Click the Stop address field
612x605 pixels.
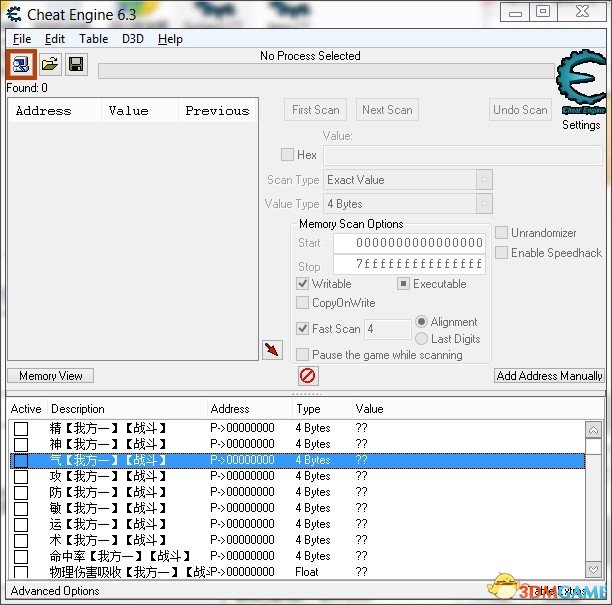[409, 264]
